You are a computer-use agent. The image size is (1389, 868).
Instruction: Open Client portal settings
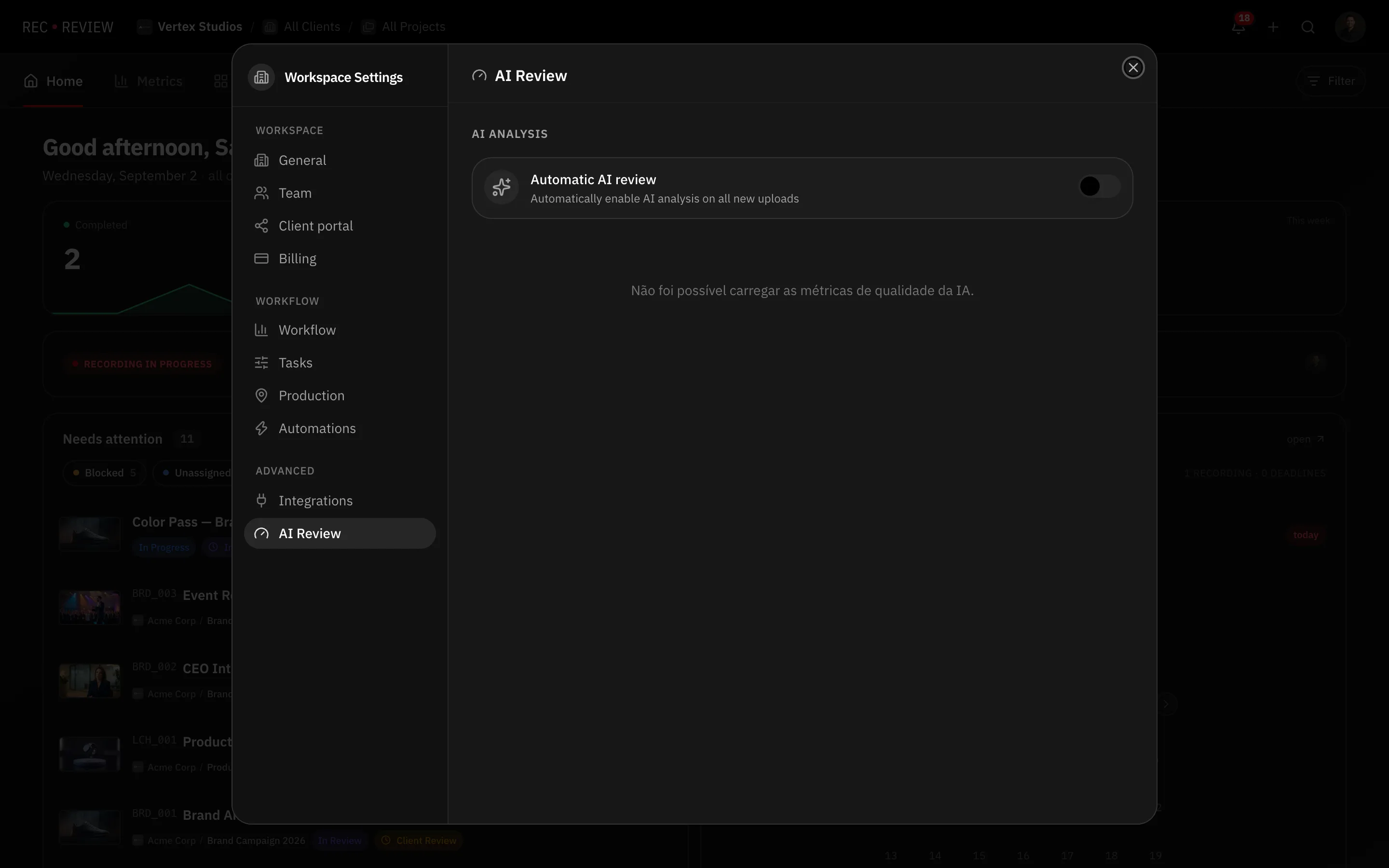[340, 226]
